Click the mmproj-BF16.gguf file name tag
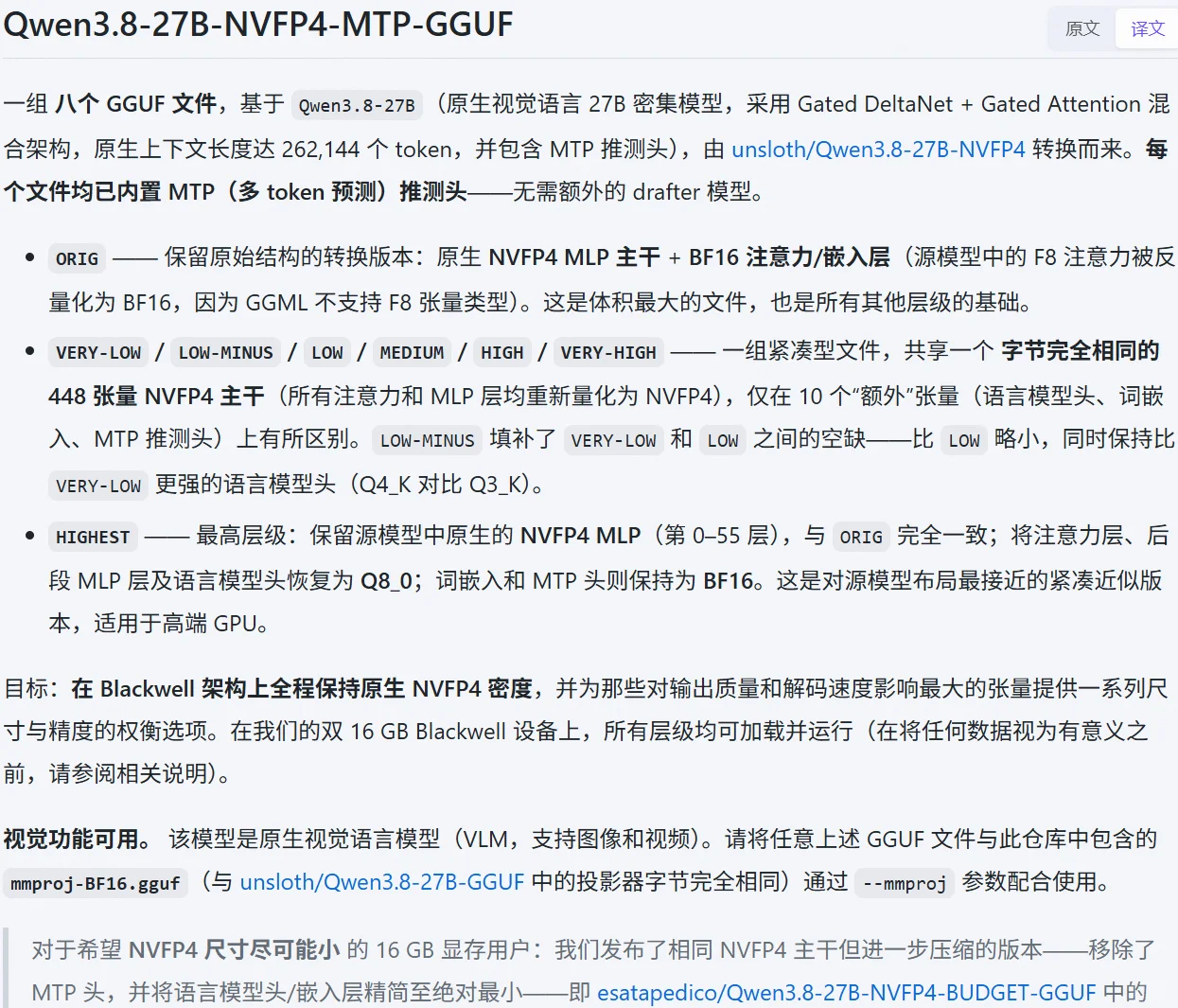This screenshot has width=1178, height=1008. 95,883
